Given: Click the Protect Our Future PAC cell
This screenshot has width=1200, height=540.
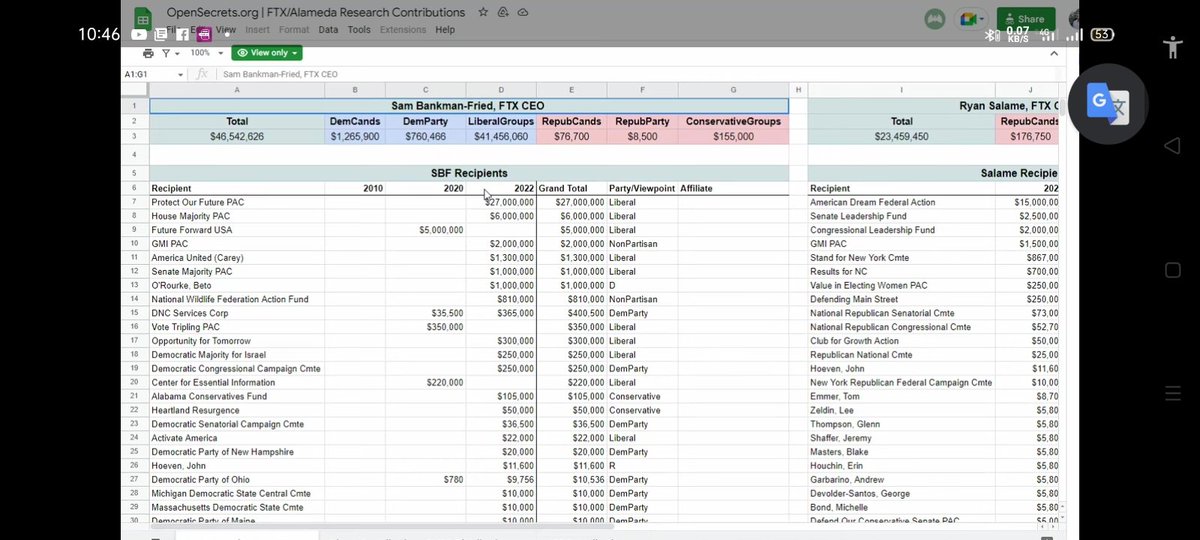Looking at the screenshot, I should [237, 202].
